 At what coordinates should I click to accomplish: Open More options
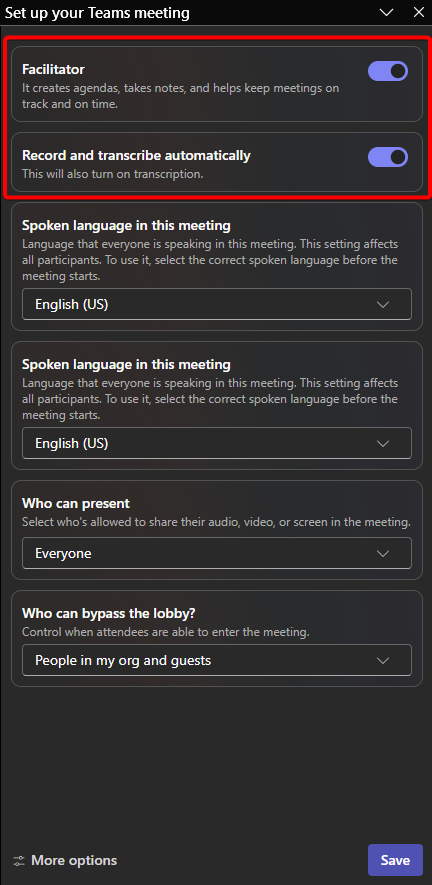(65, 860)
